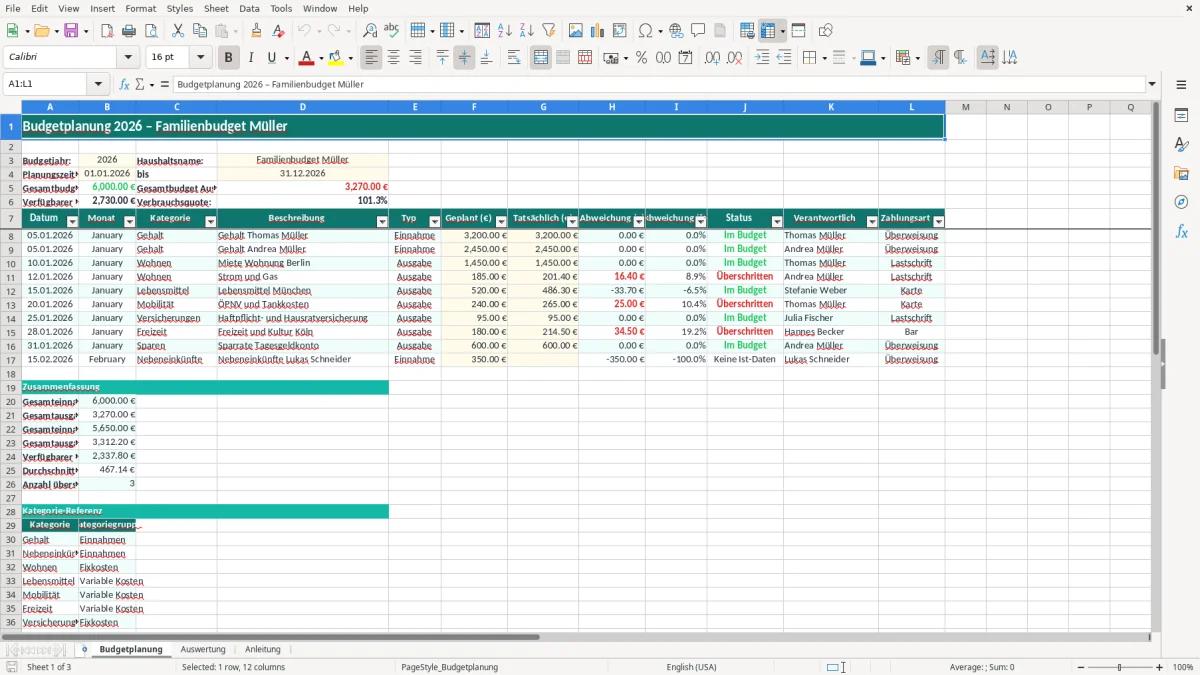Viewport: 1200px width, 675px height.
Task: Open the Kategorie column filter dropdown
Action: 210,222
